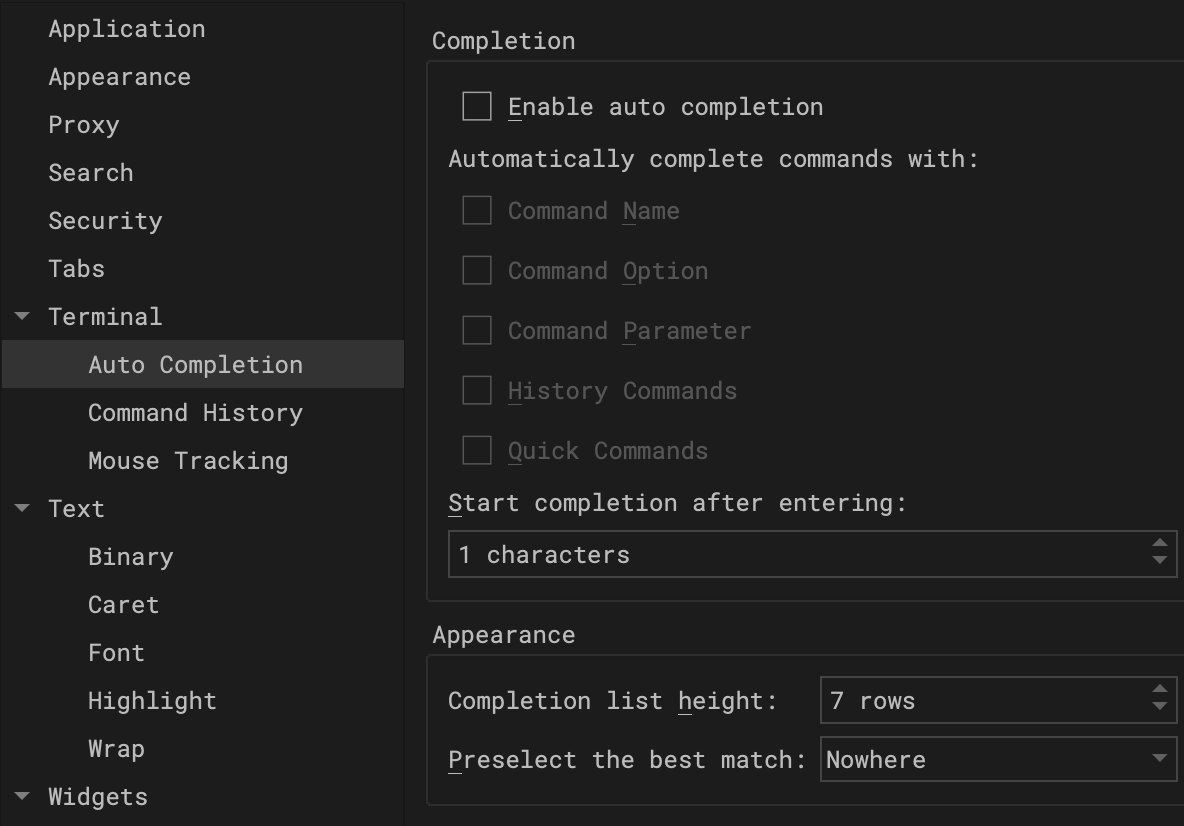Toggle the Command Name checkbox
This screenshot has height=826, width=1184.
[477, 211]
